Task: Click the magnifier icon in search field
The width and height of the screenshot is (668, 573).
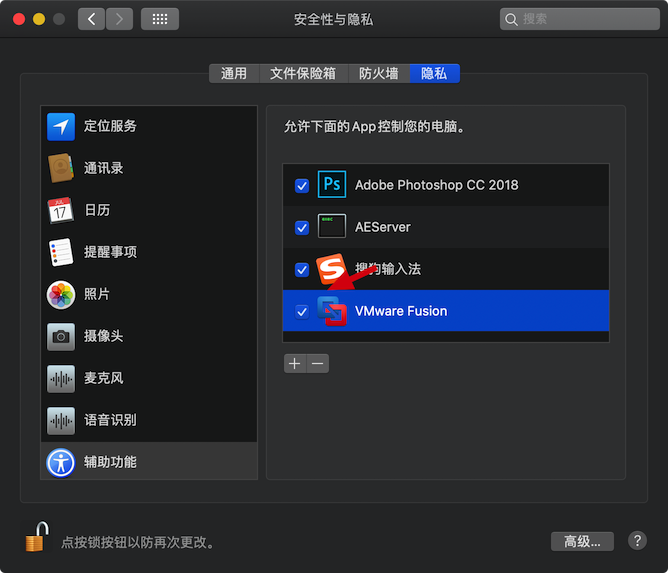Action: [511, 20]
